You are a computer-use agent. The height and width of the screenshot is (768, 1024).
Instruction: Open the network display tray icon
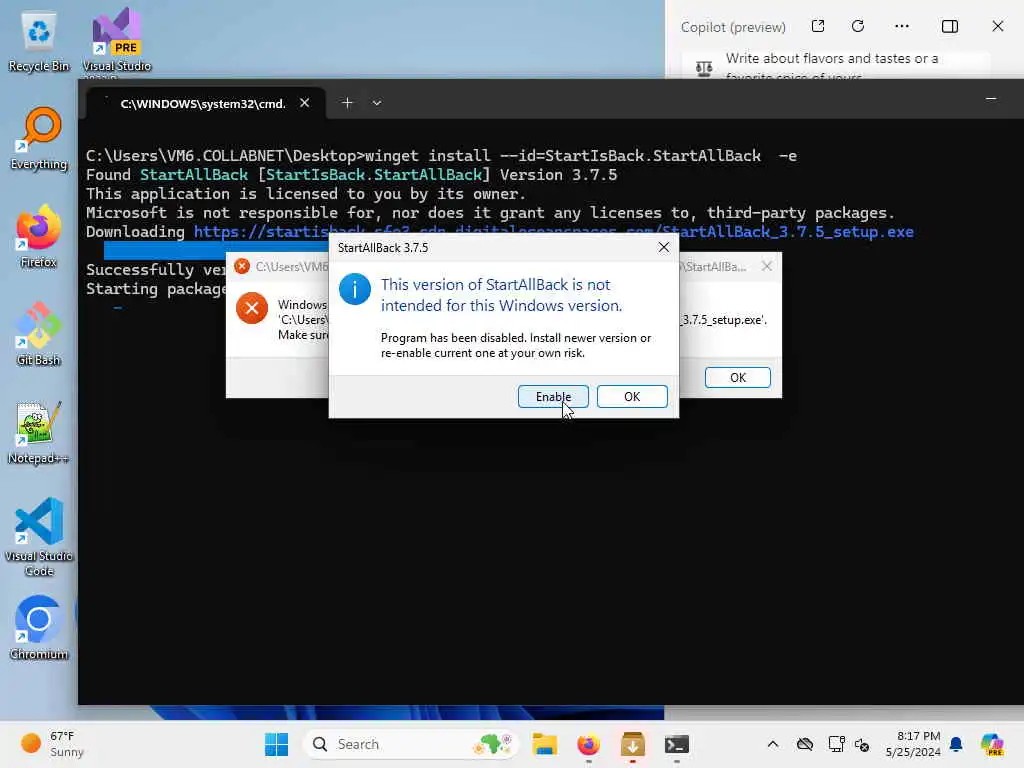point(836,744)
